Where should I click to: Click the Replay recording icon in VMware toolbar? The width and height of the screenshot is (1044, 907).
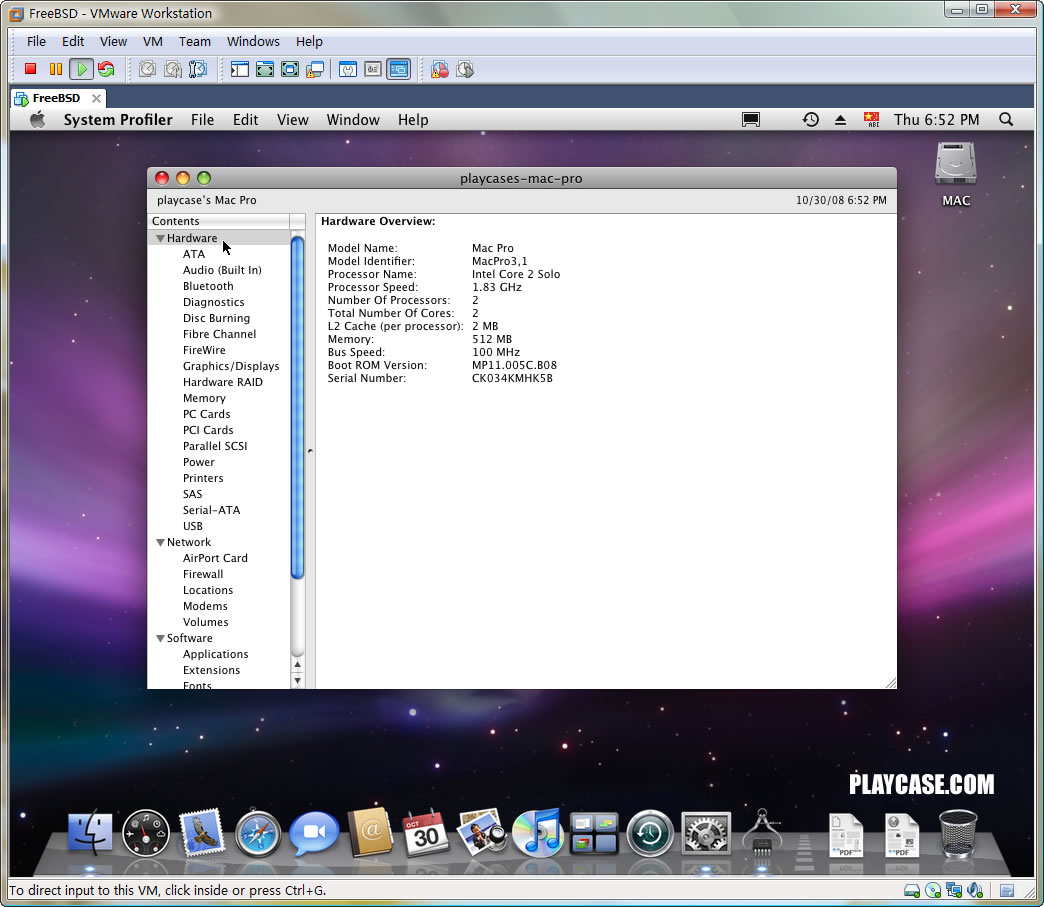[x=465, y=69]
